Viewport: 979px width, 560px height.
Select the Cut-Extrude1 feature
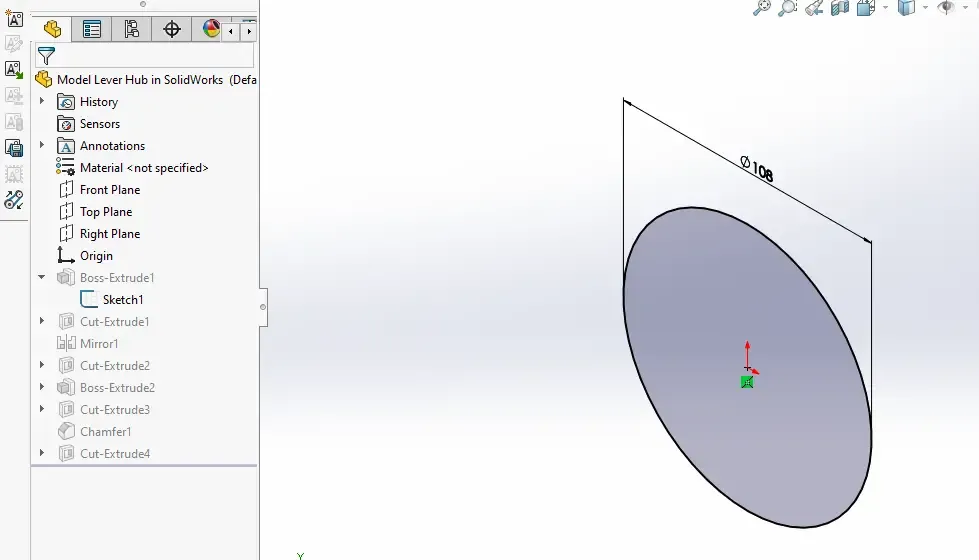pos(115,322)
